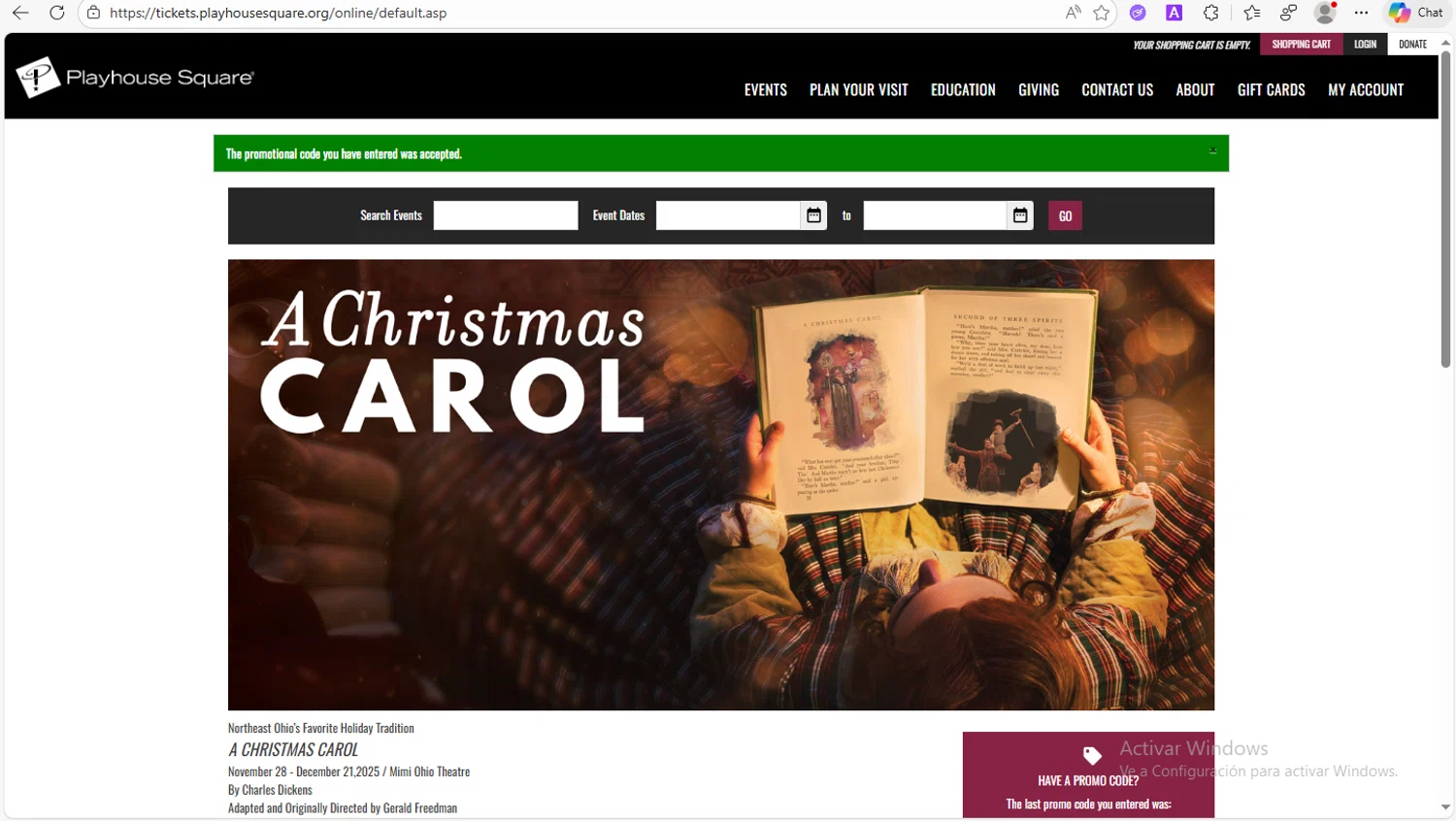Image resolution: width=1456 pixels, height=821 pixels.
Task: Focus the Search Events text field
Action: 506,215
